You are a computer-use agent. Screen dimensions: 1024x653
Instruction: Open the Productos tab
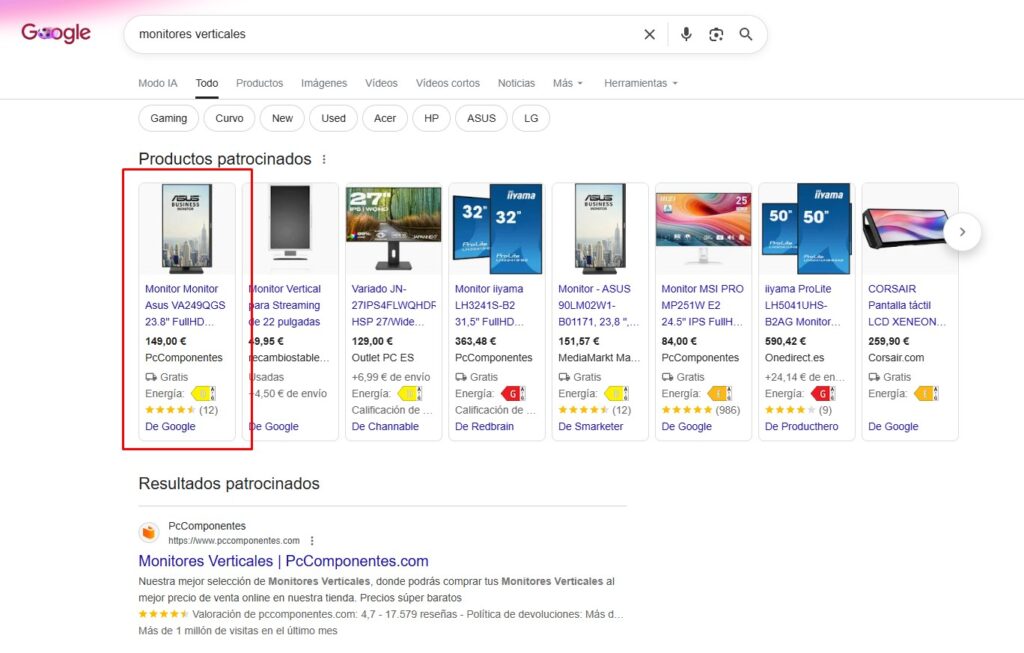pyautogui.click(x=259, y=83)
